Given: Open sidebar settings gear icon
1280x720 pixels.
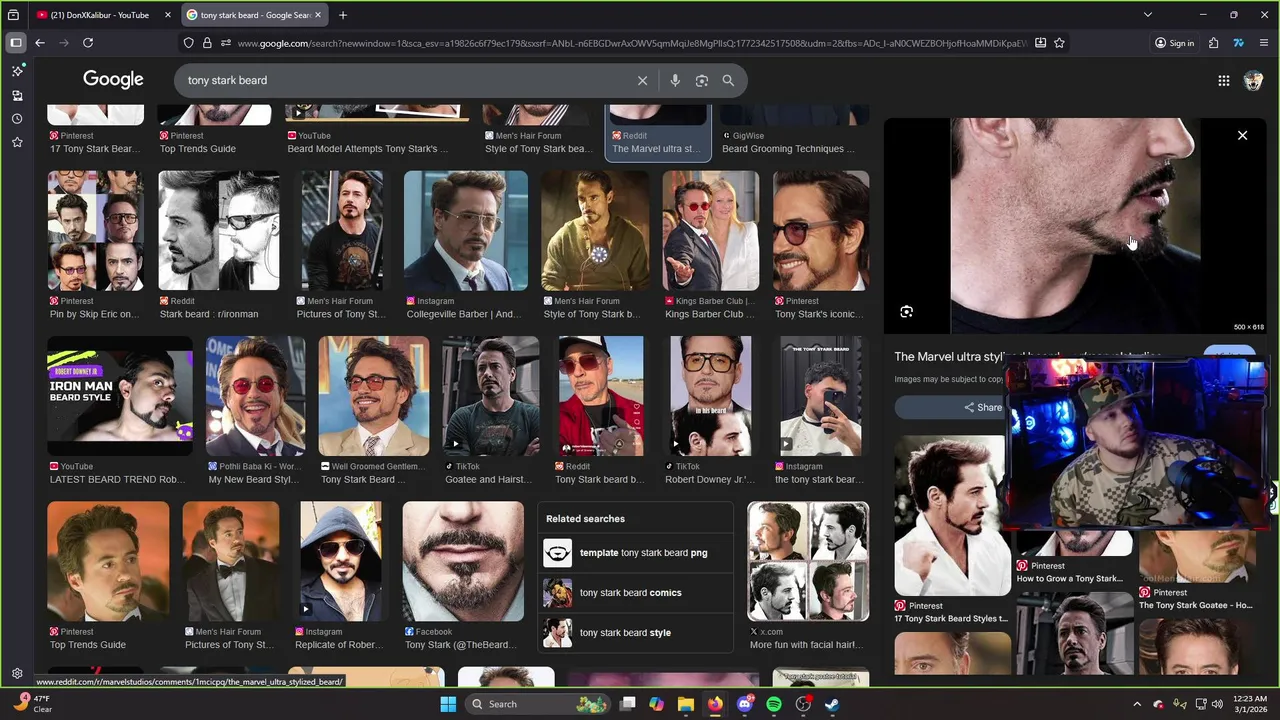Looking at the screenshot, I should 17,674.
